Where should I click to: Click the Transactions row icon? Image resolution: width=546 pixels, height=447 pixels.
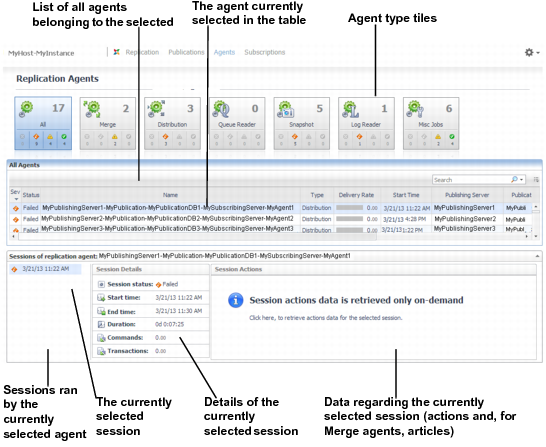click(101, 351)
